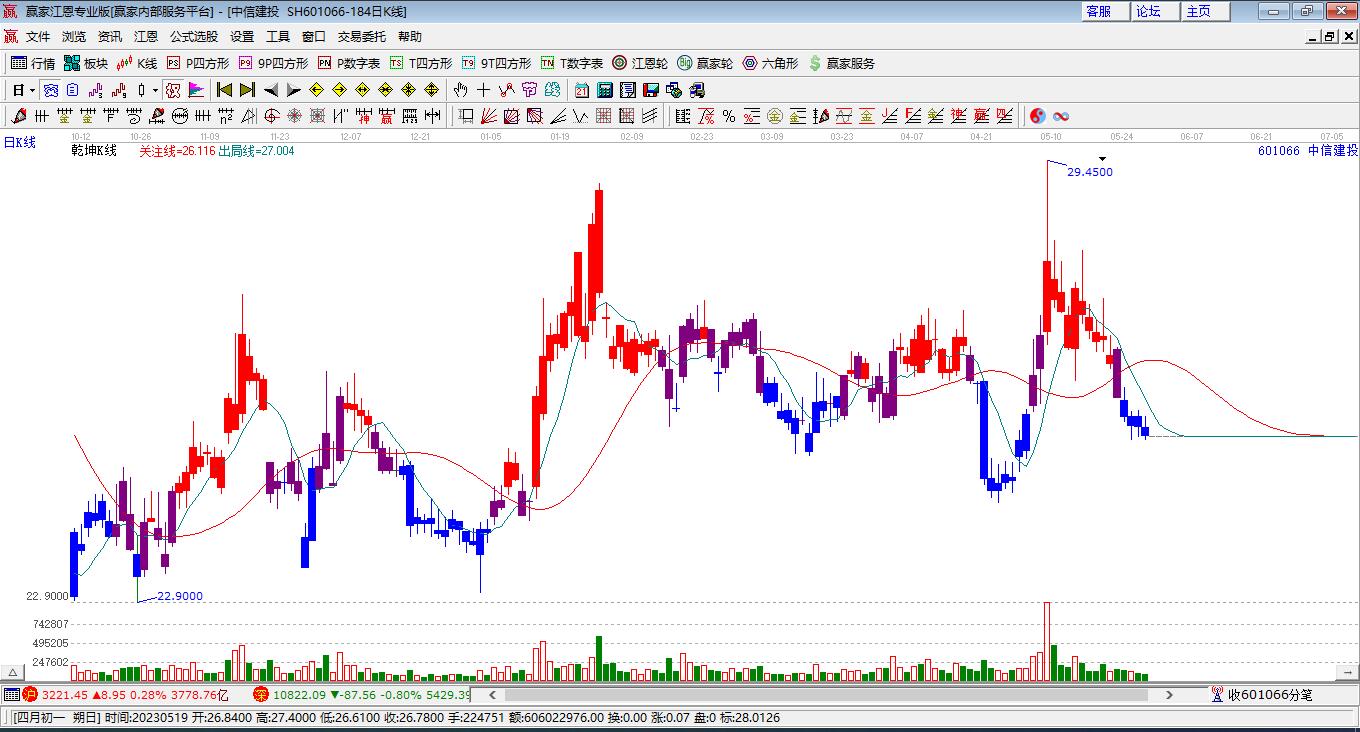Open the calculator icon
The width and height of the screenshot is (1360, 732).
[605, 90]
